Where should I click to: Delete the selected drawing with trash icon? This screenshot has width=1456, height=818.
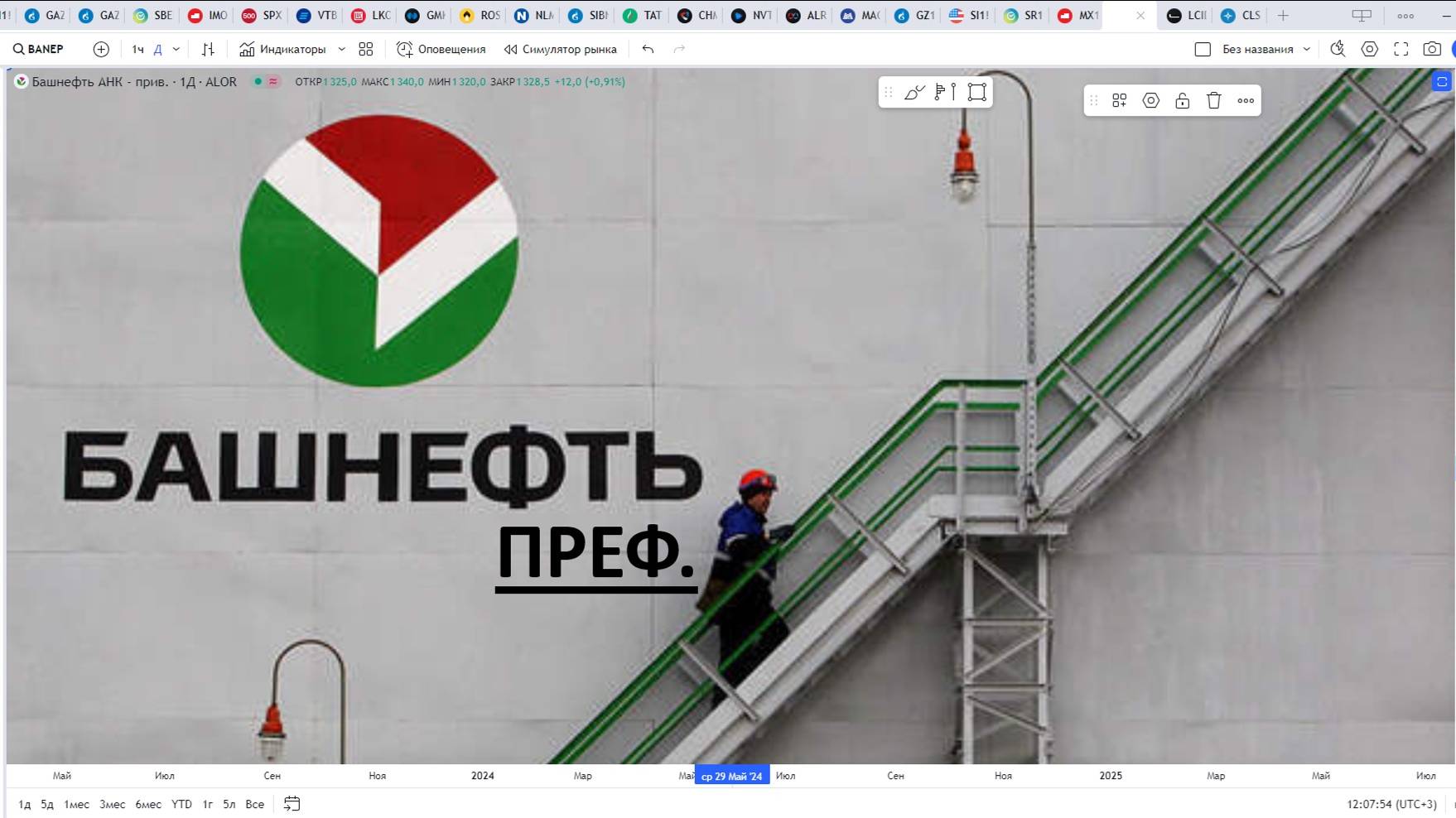(1213, 100)
